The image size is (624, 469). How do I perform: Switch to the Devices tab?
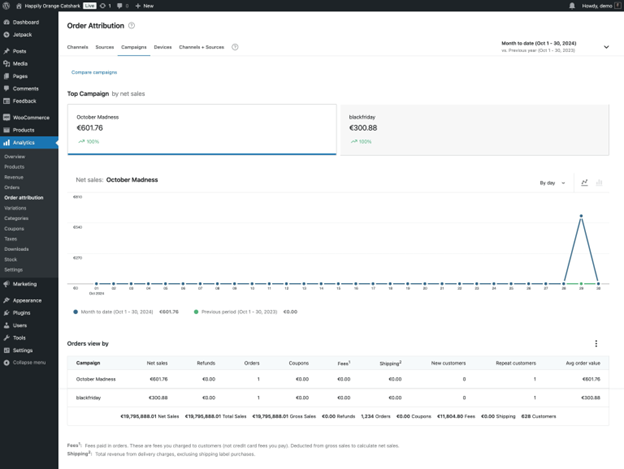[162, 47]
